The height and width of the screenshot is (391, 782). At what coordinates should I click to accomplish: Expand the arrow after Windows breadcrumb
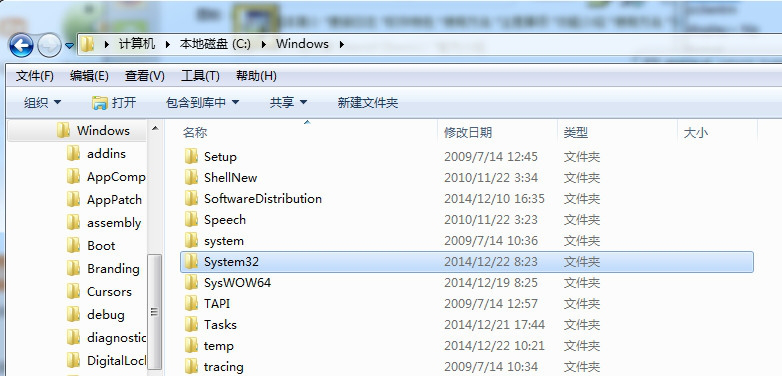[342, 44]
